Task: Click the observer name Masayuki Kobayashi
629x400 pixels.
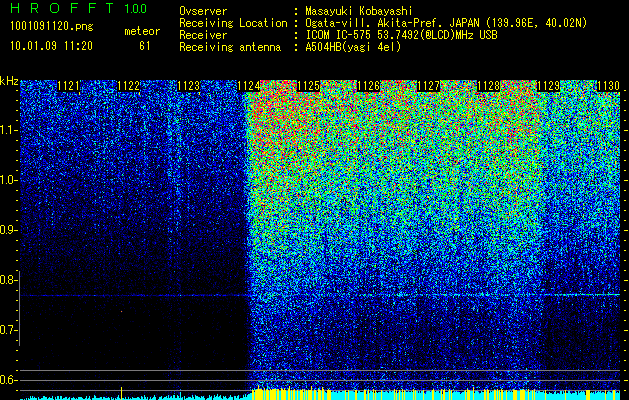Action: point(359,11)
